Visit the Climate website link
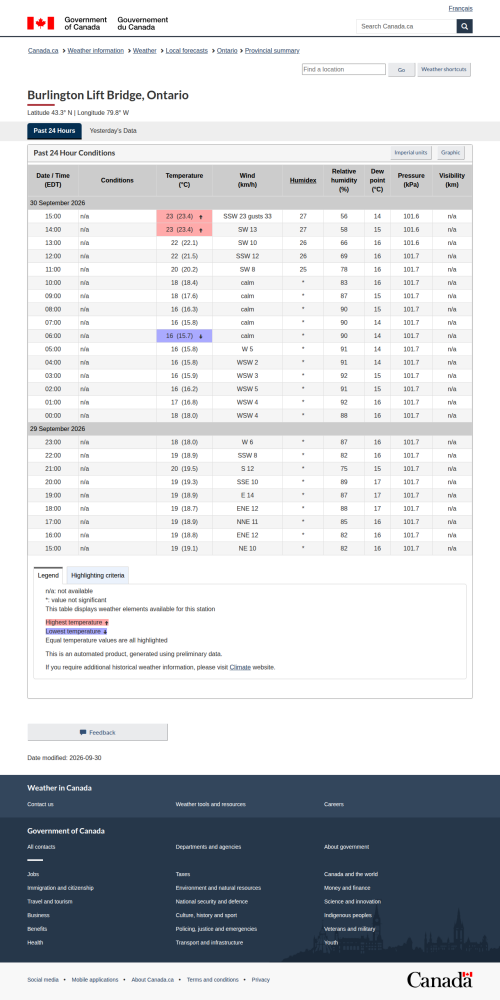Viewport: 500px width, 1000px height. point(240,667)
